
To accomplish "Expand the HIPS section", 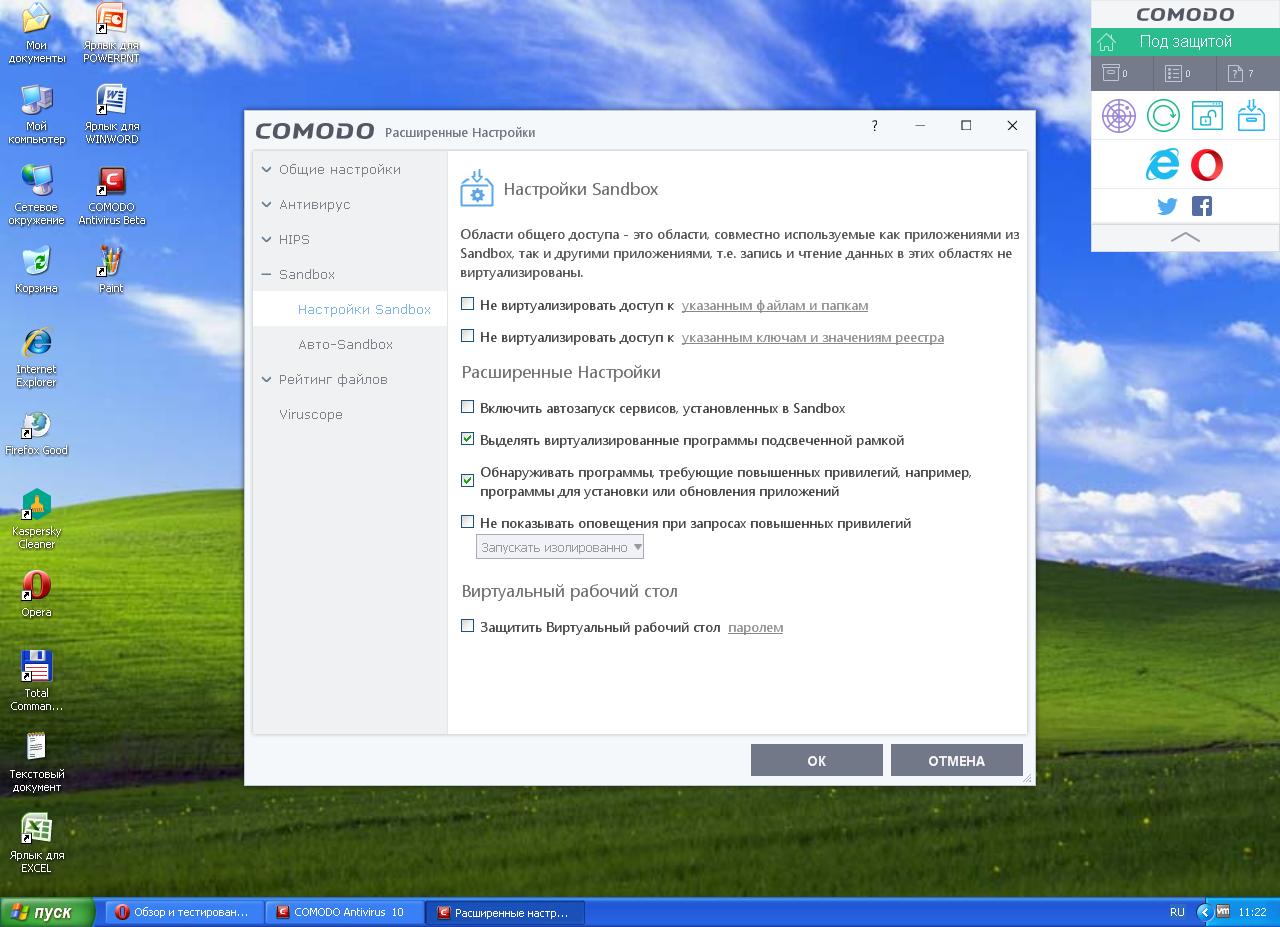I will click(x=350, y=239).
